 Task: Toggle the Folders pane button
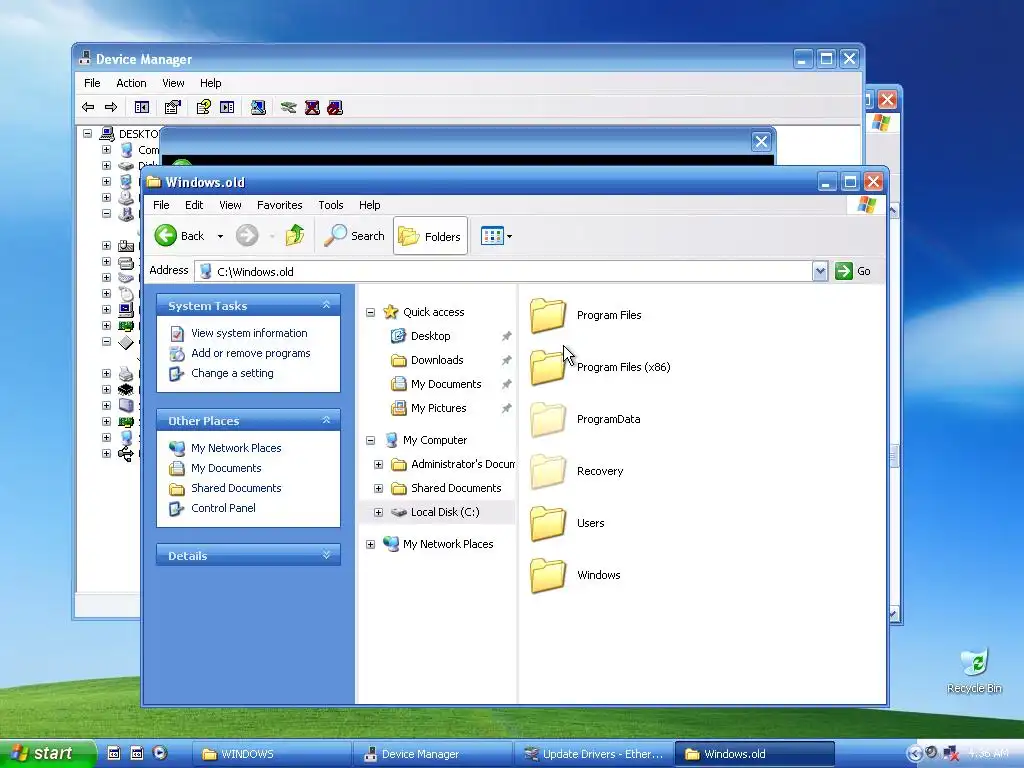tap(430, 236)
